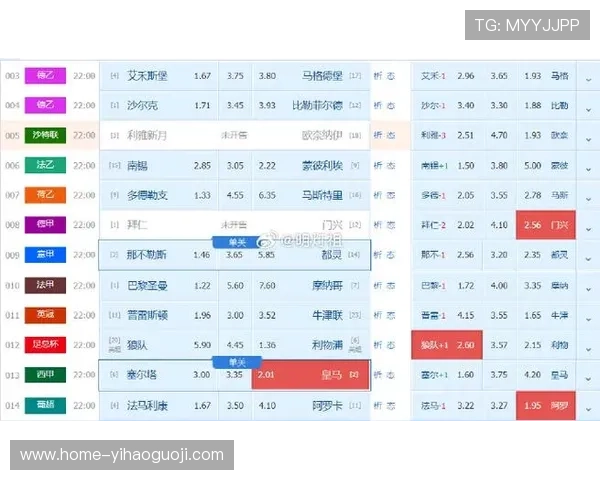Select 利物浦 away win odds 1.36
Image resolution: width=600 pixels, height=480 pixels.
[267, 345]
